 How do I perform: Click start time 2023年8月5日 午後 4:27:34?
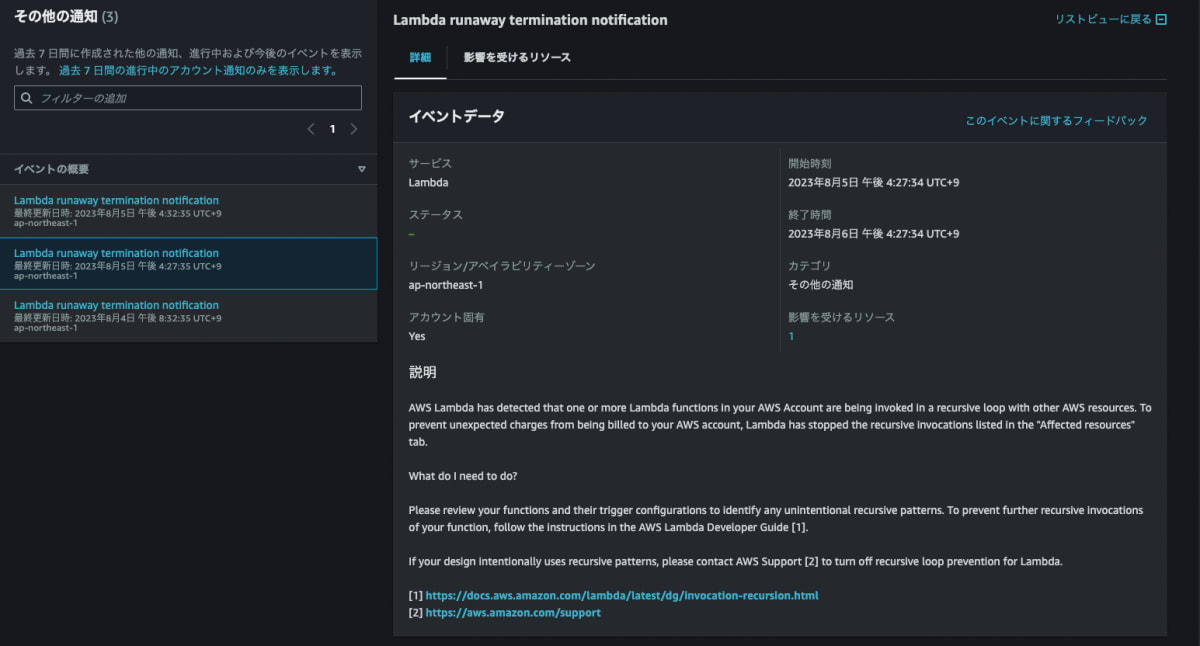point(873,183)
